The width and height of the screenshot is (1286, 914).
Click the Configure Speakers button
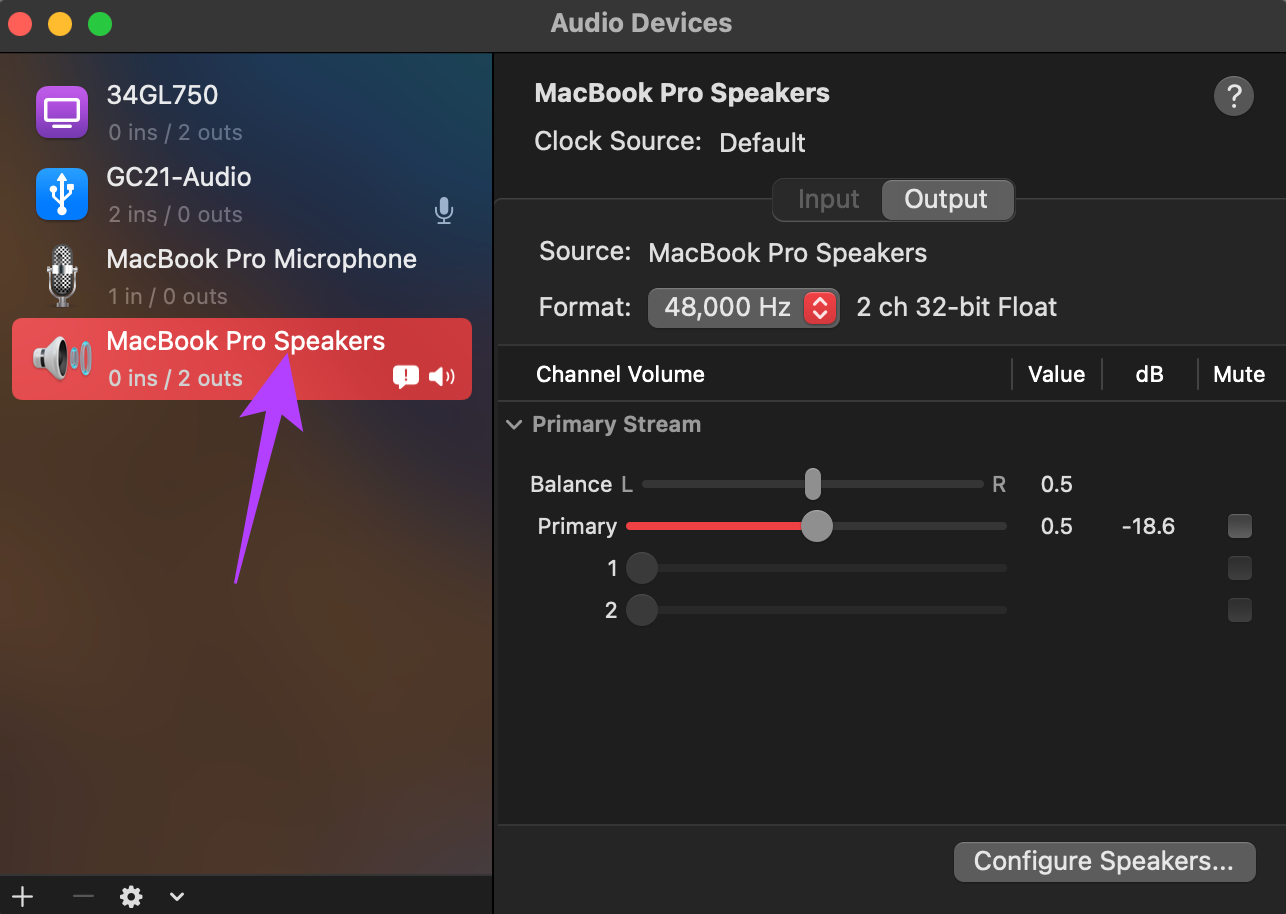[1104, 861]
